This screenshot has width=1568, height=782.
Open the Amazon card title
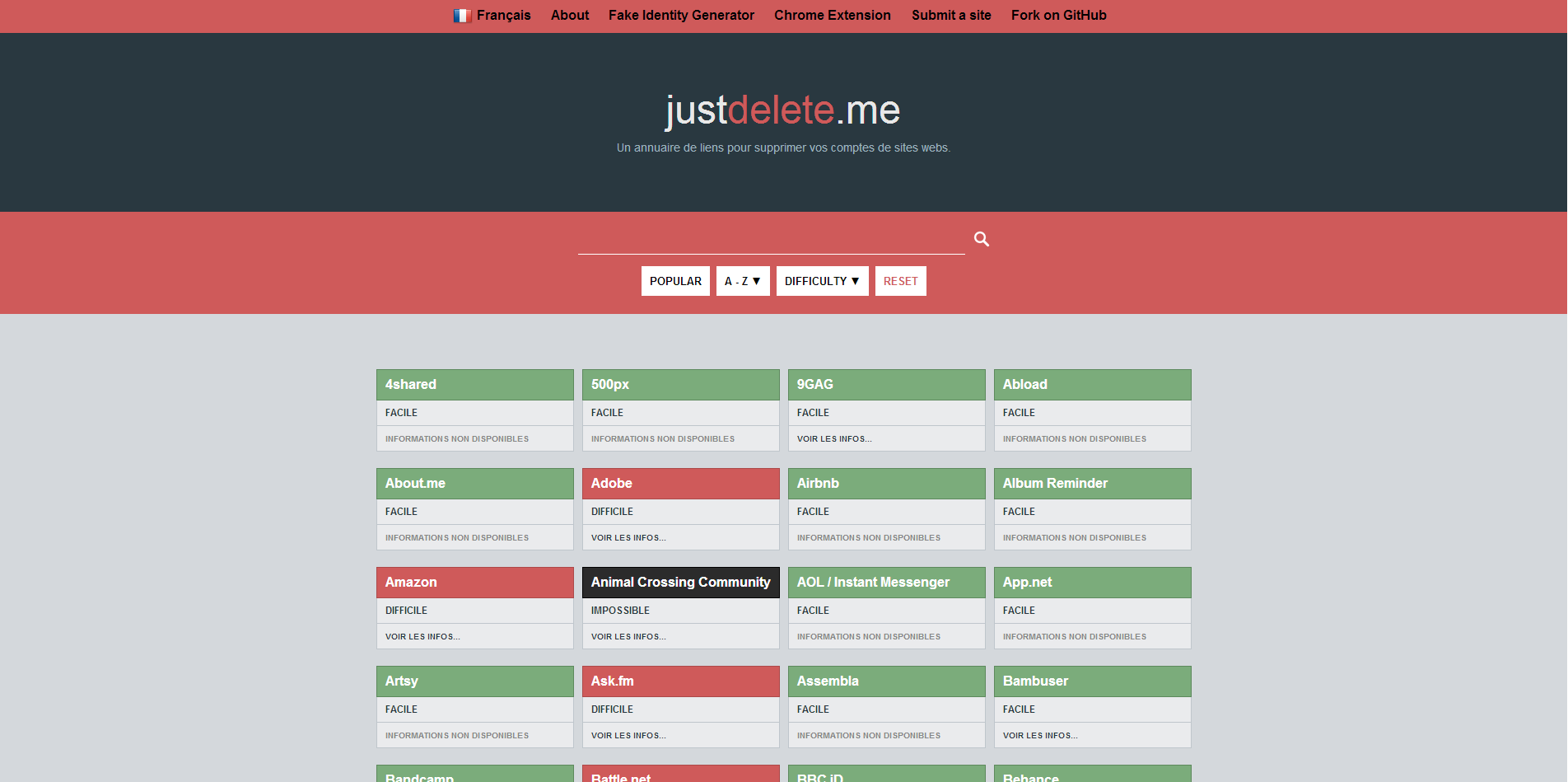click(x=475, y=583)
